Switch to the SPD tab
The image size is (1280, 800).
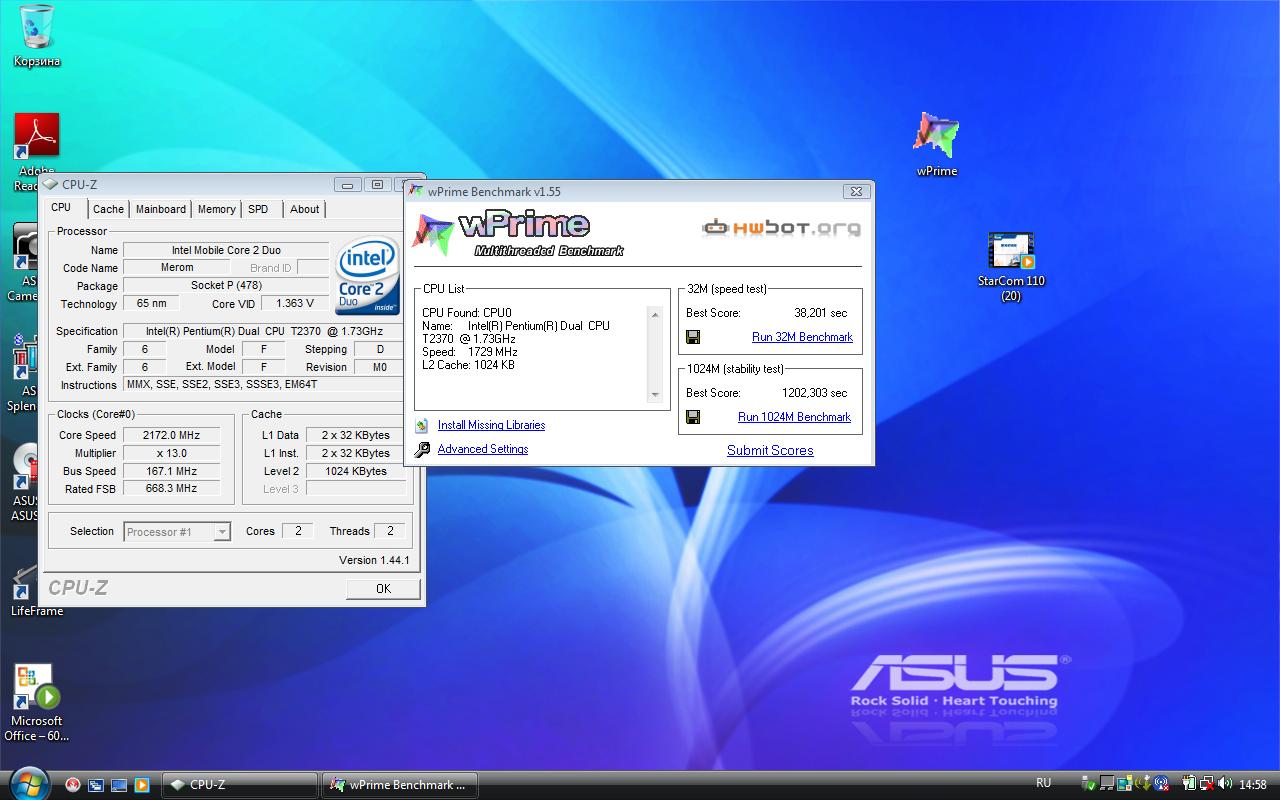pyautogui.click(x=258, y=209)
